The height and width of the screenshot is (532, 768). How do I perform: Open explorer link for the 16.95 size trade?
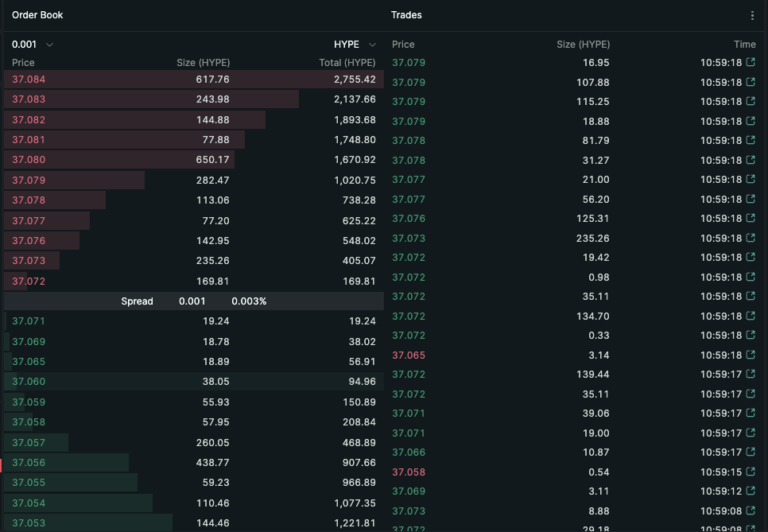[x=751, y=62]
